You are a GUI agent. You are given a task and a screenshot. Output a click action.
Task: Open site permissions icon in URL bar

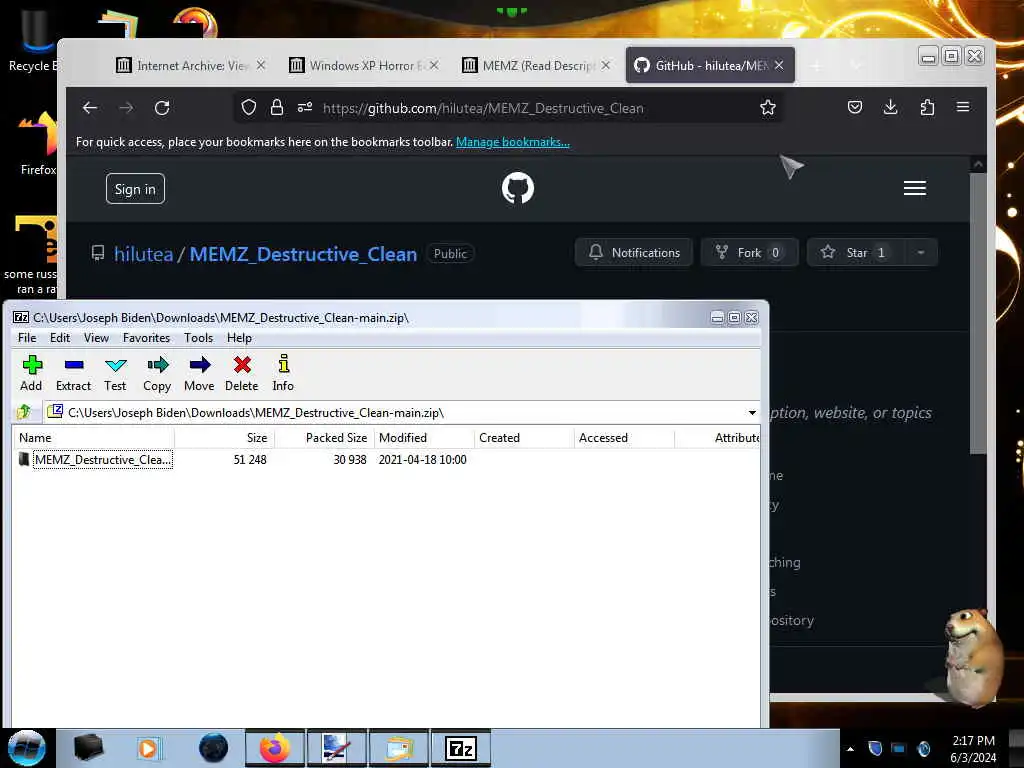305,108
